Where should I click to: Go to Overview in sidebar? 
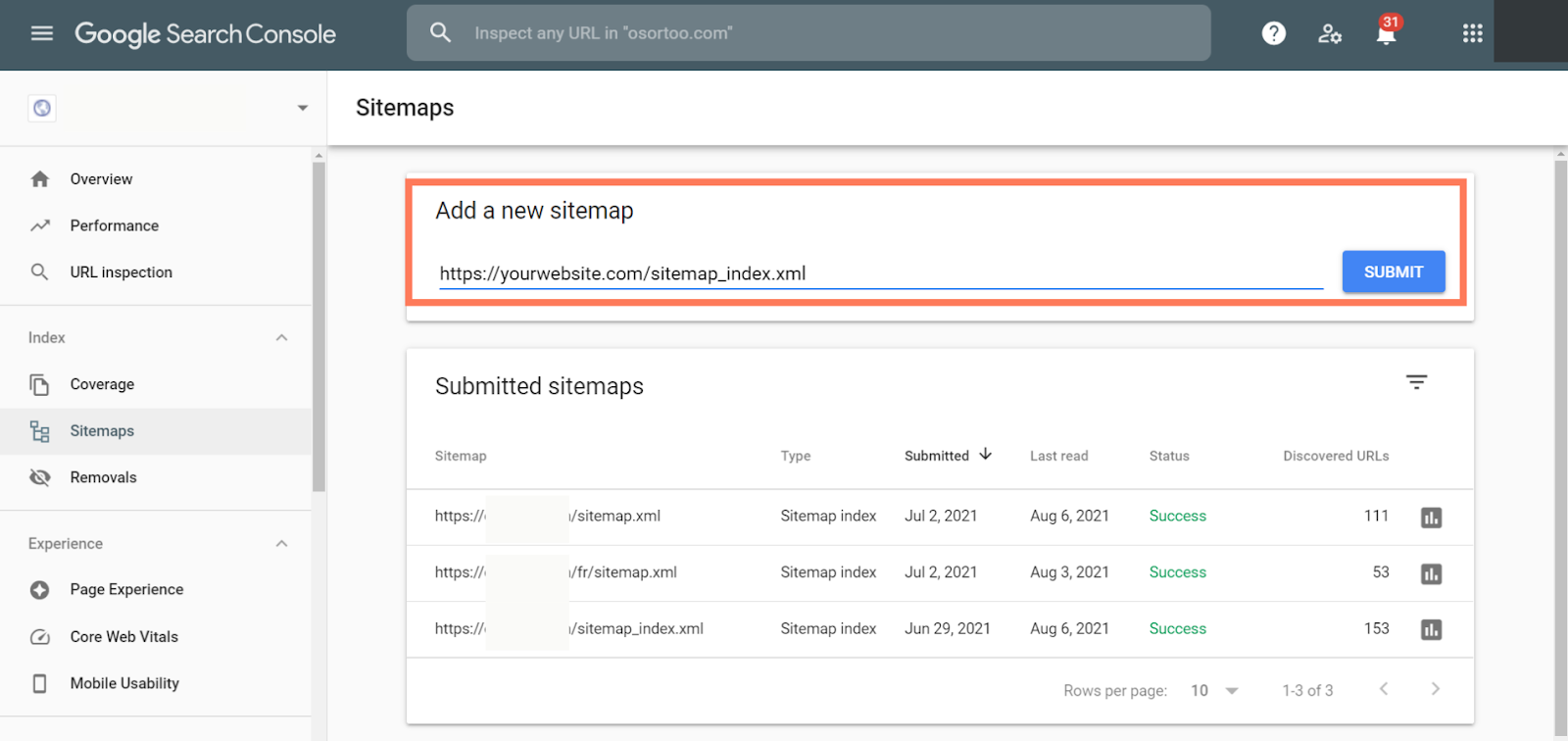(x=101, y=179)
